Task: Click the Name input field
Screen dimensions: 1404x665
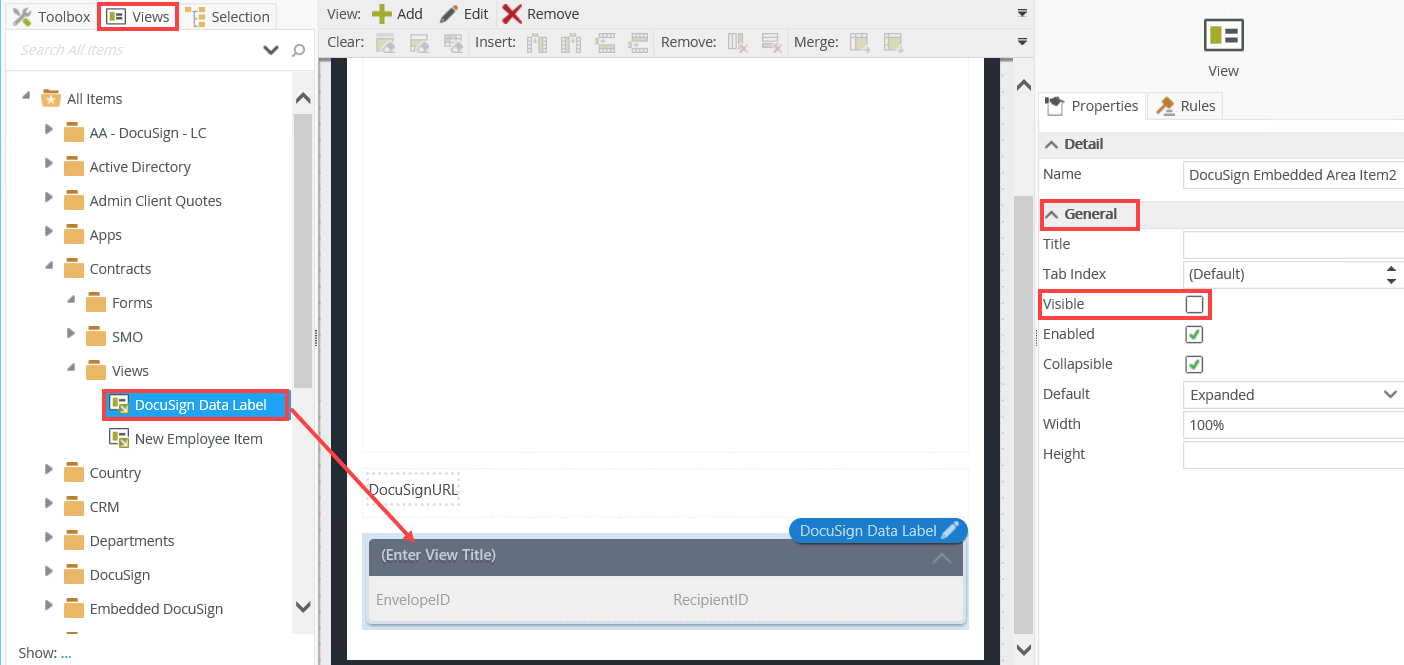Action: pyautogui.click(x=1293, y=174)
